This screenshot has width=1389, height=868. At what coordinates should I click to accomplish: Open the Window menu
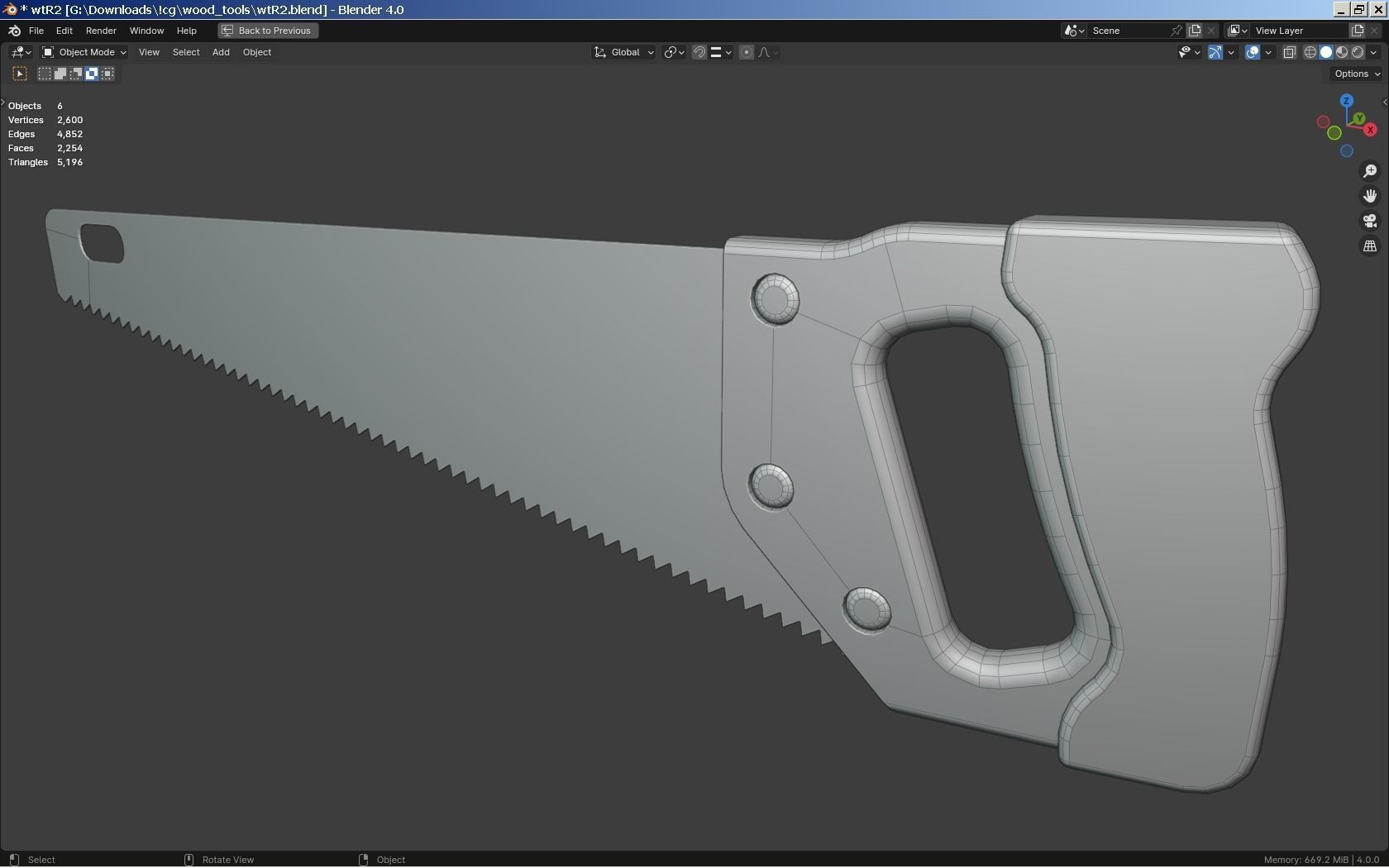(x=146, y=31)
